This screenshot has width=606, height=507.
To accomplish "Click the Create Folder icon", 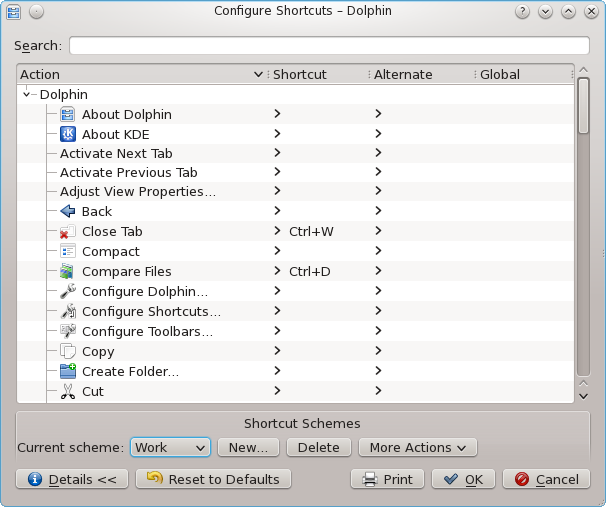I will point(68,371).
